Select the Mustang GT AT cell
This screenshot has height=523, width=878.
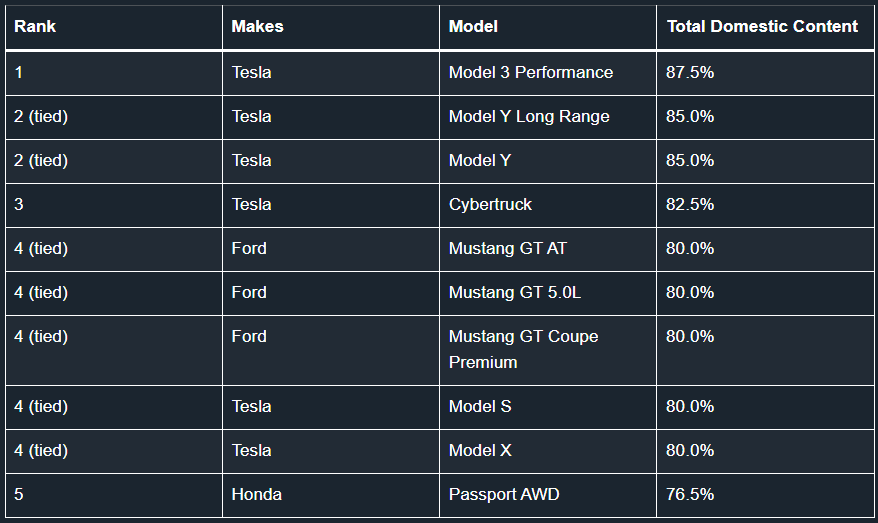pyautogui.click(x=548, y=249)
